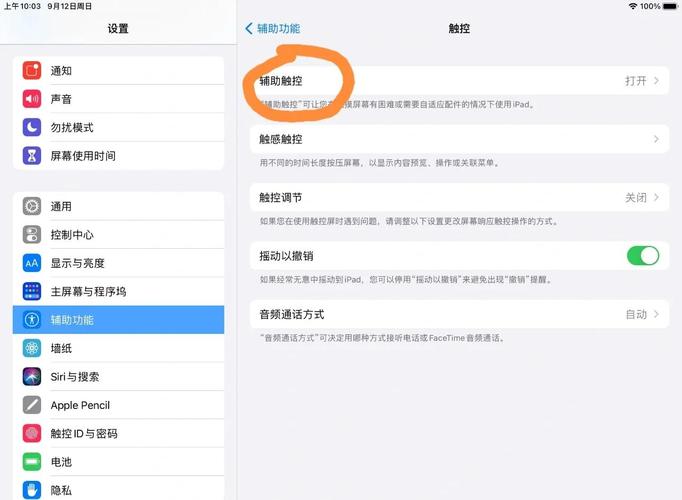Tap the 主屏幕与程序坞 grid icon
682x500 pixels.
(x=32, y=291)
